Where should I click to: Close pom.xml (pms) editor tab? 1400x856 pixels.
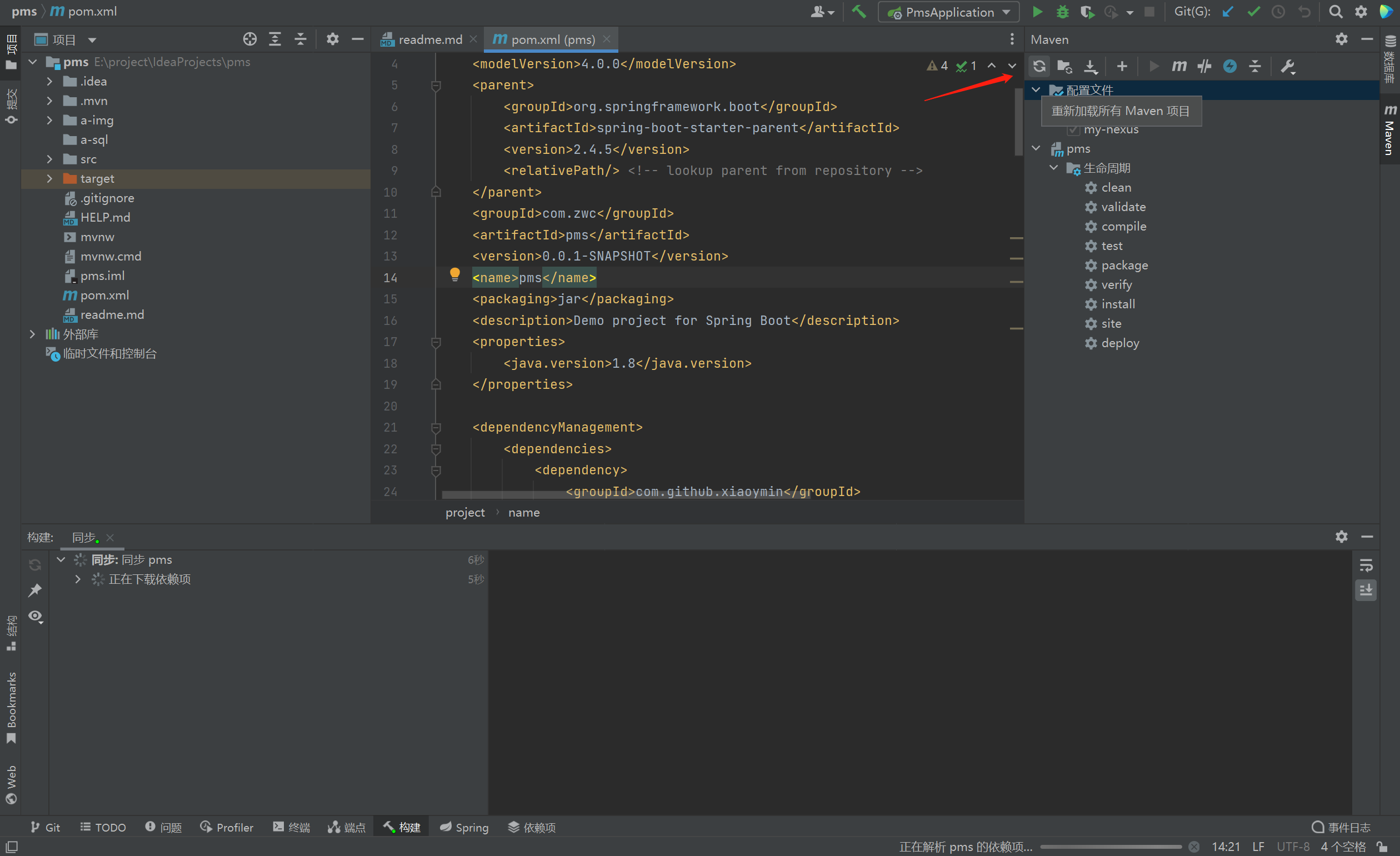coord(606,39)
